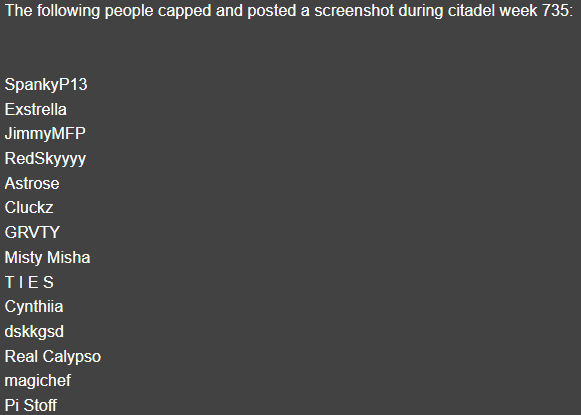
Task: Select Cynthiia in the list
Action: coord(34,307)
